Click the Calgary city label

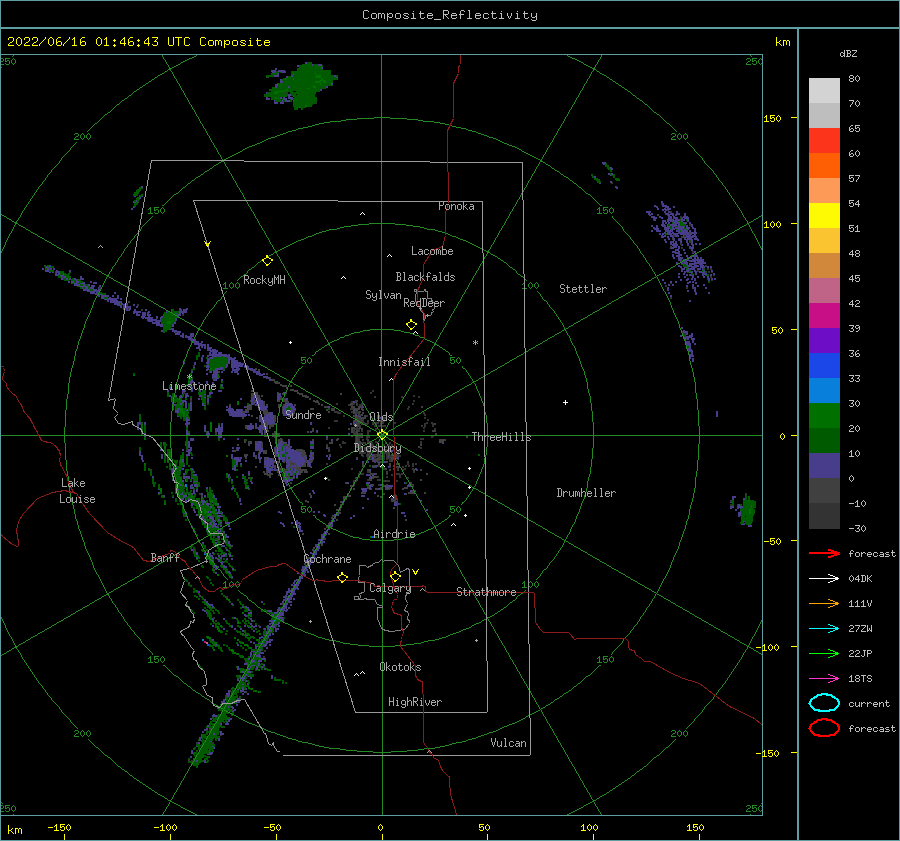click(x=390, y=588)
